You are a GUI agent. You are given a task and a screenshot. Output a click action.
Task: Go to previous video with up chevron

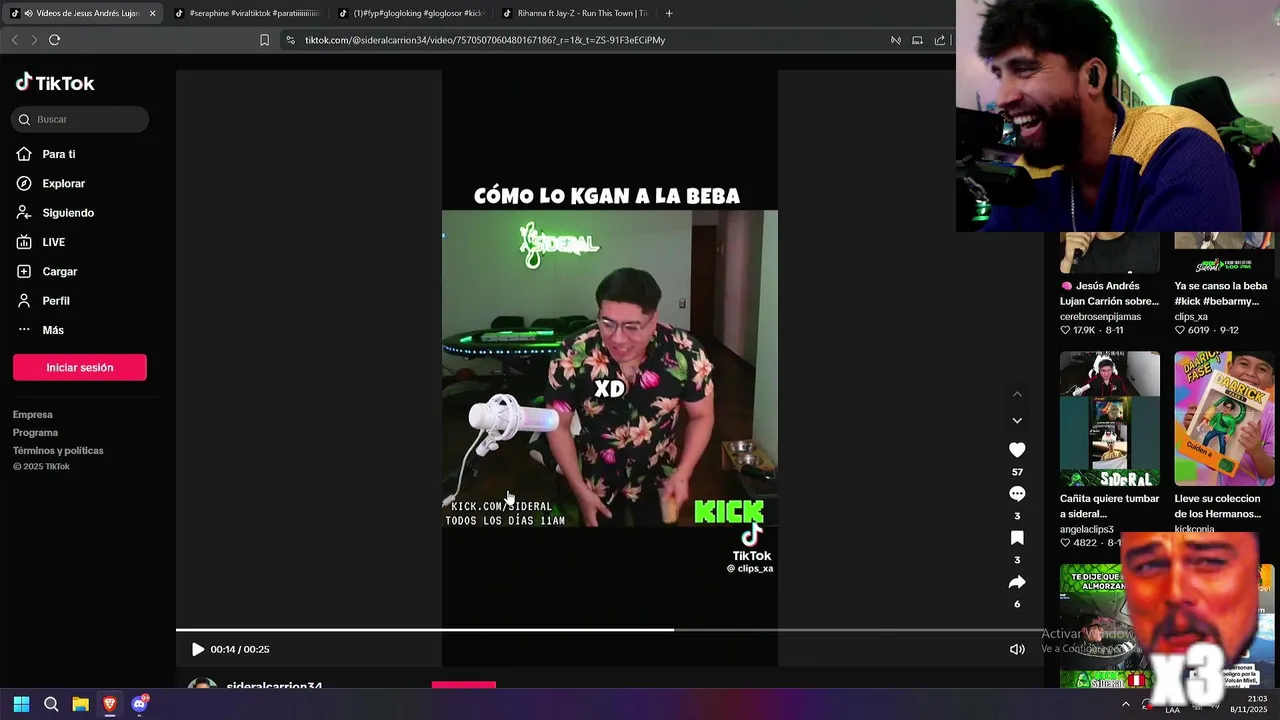(x=1017, y=394)
